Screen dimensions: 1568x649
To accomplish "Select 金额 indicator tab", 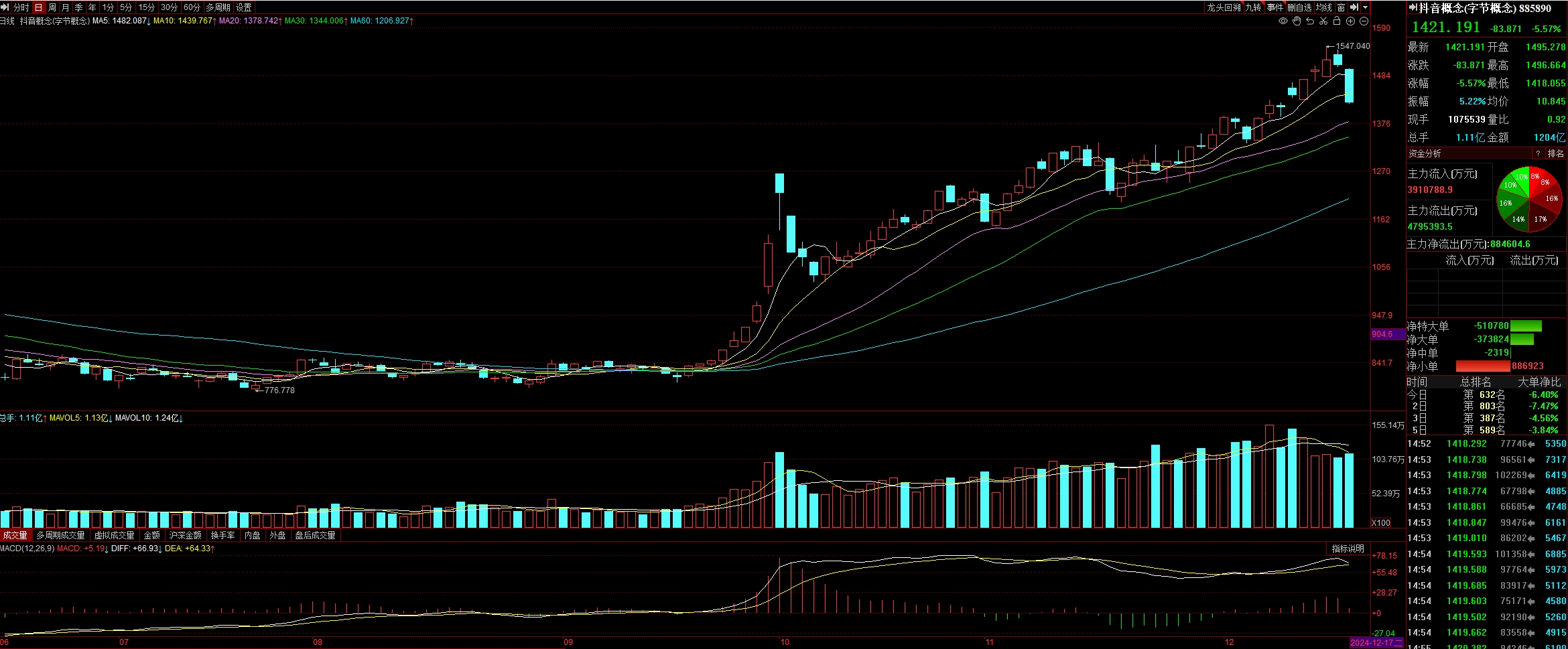I will tap(152, 535).
